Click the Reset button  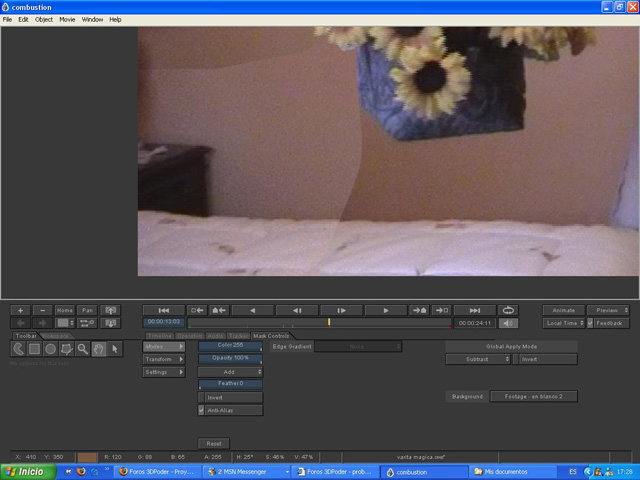coord(213,443)
